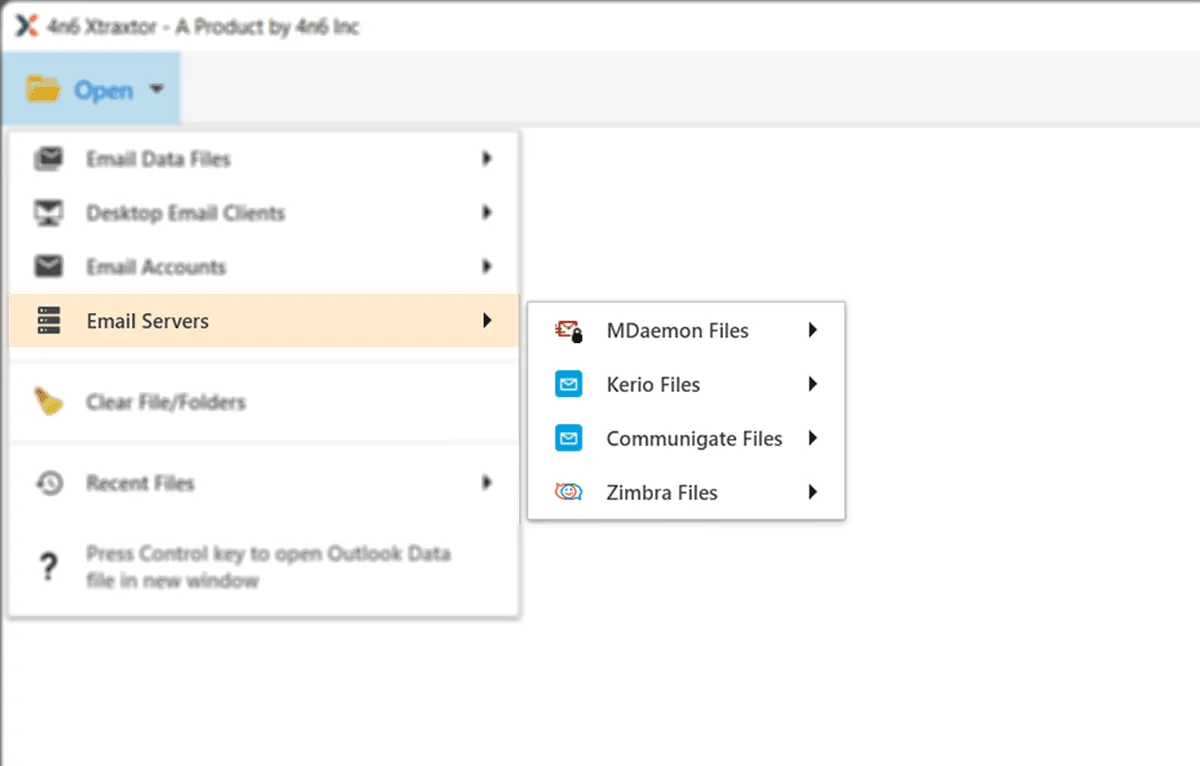The width and height of the screenshot is (1200, 766).
Task: Click the Zimbra Files icon
Action: (568, 493)
